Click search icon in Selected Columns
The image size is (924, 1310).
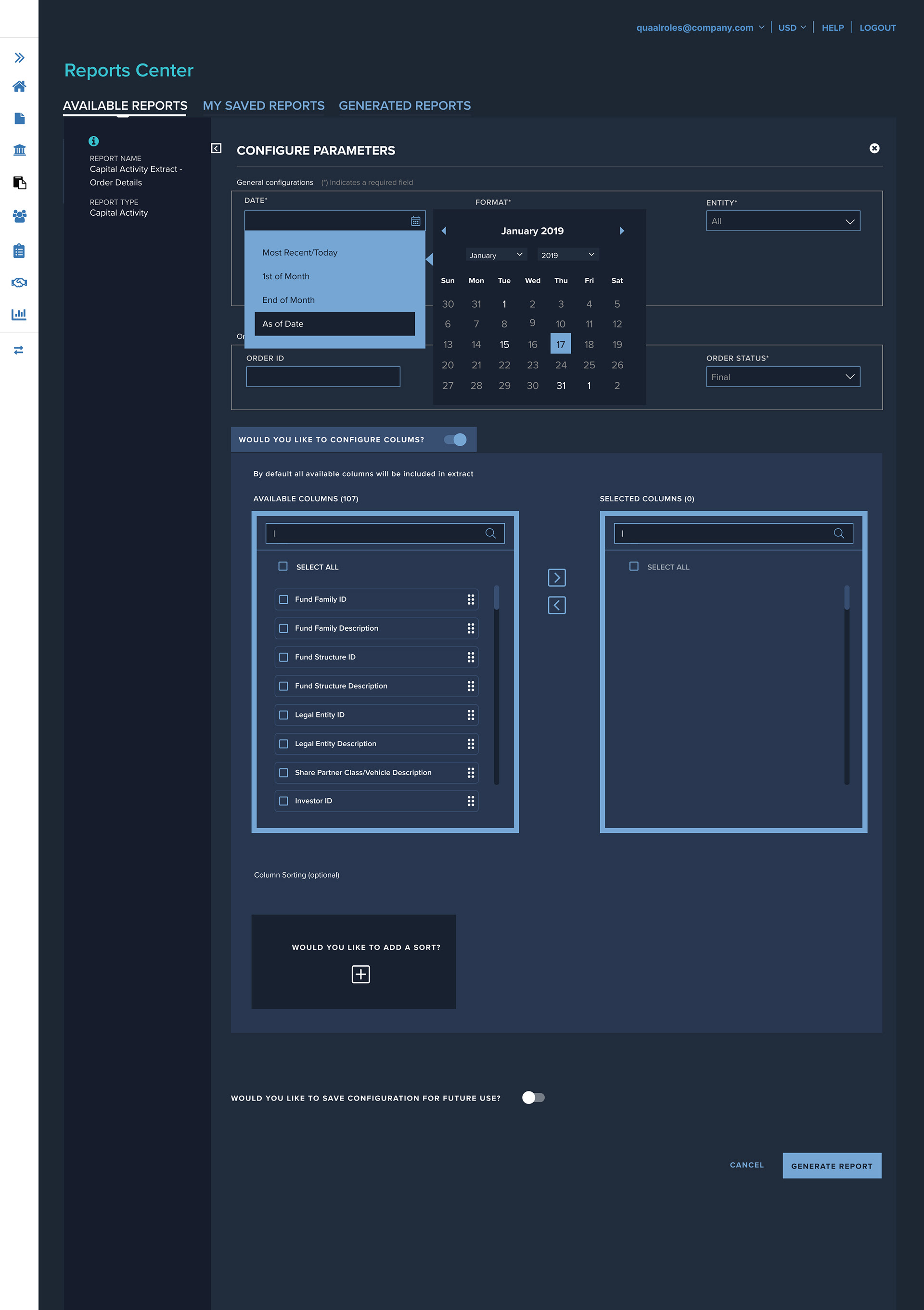839,533
